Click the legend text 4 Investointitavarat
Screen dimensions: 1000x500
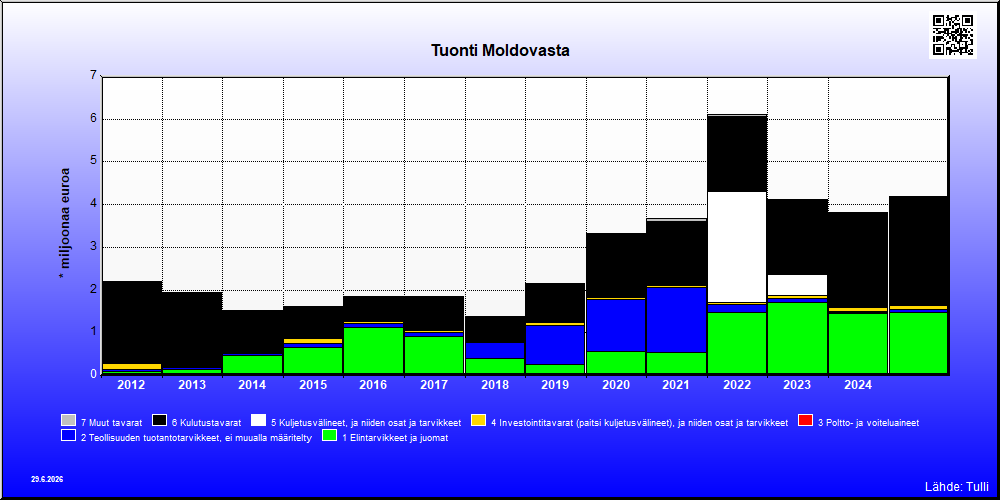pyautogui.click(x=640, y=422)
